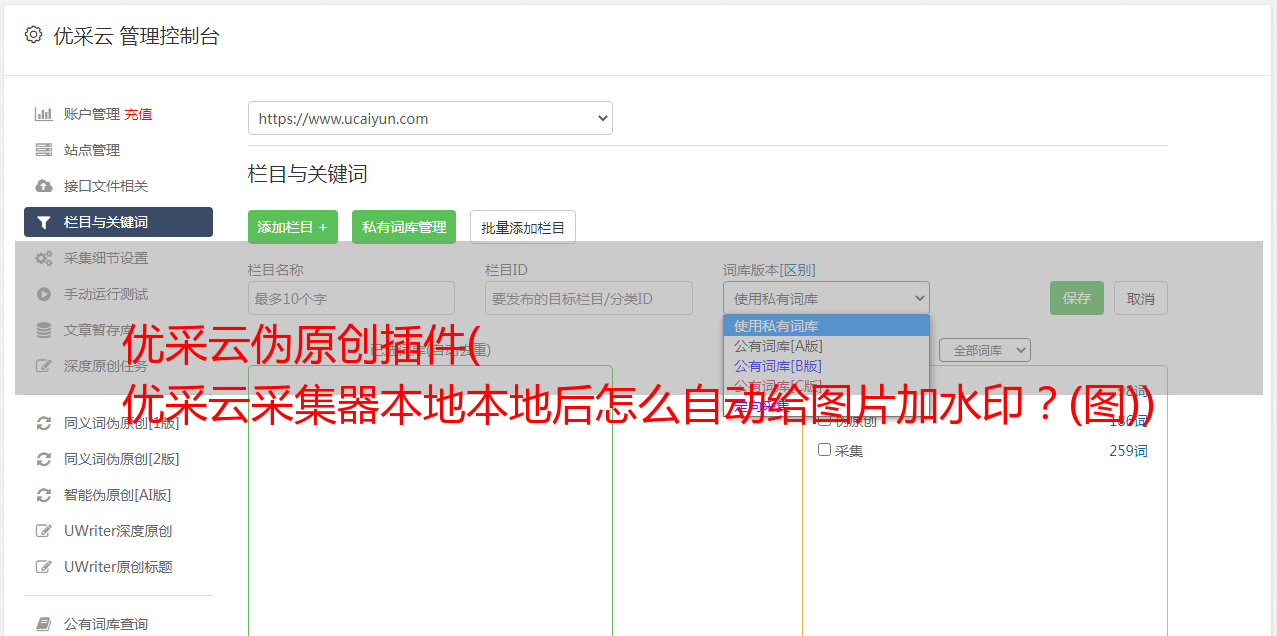Tick the 采集 checkbox
Screen dimensions: 1277x636
click(825, 450)
